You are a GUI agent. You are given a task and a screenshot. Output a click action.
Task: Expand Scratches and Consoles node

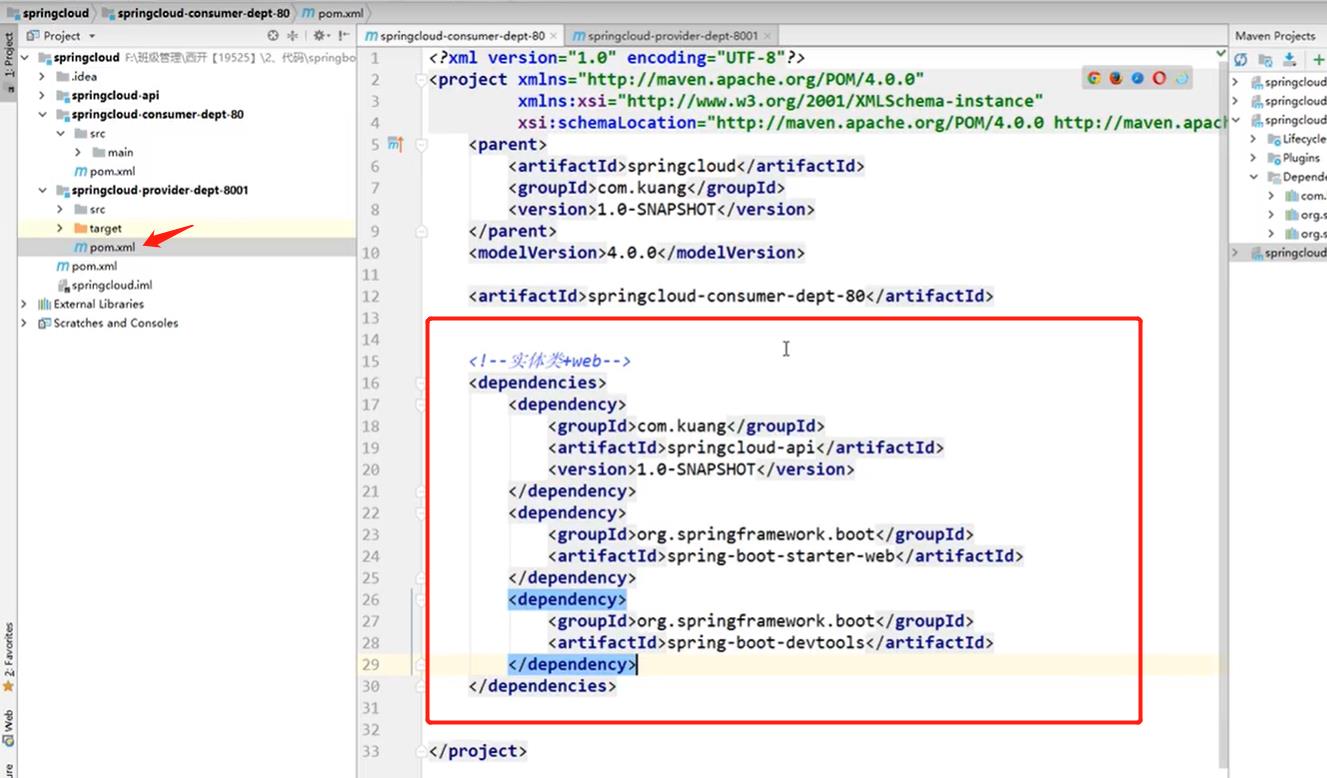pos(24,323)
